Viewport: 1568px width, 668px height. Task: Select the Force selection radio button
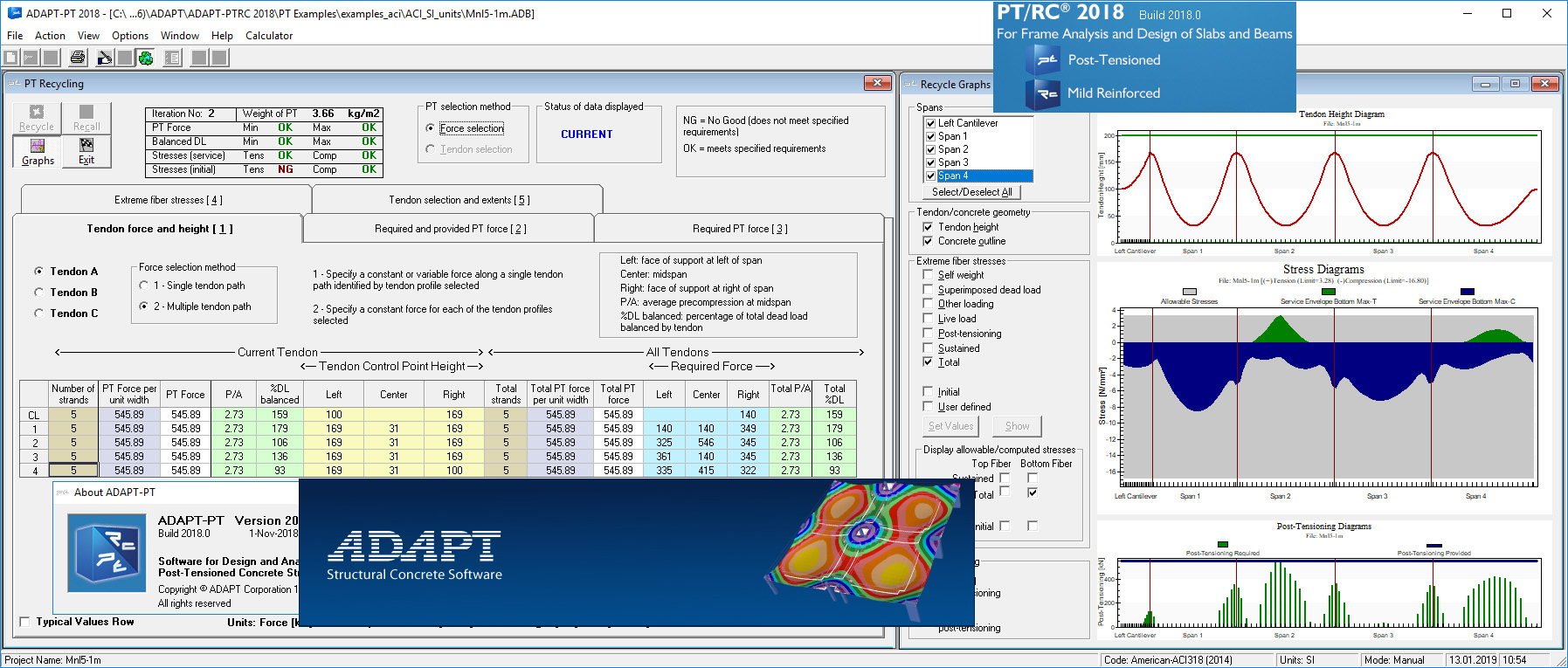tap(430, 128)
